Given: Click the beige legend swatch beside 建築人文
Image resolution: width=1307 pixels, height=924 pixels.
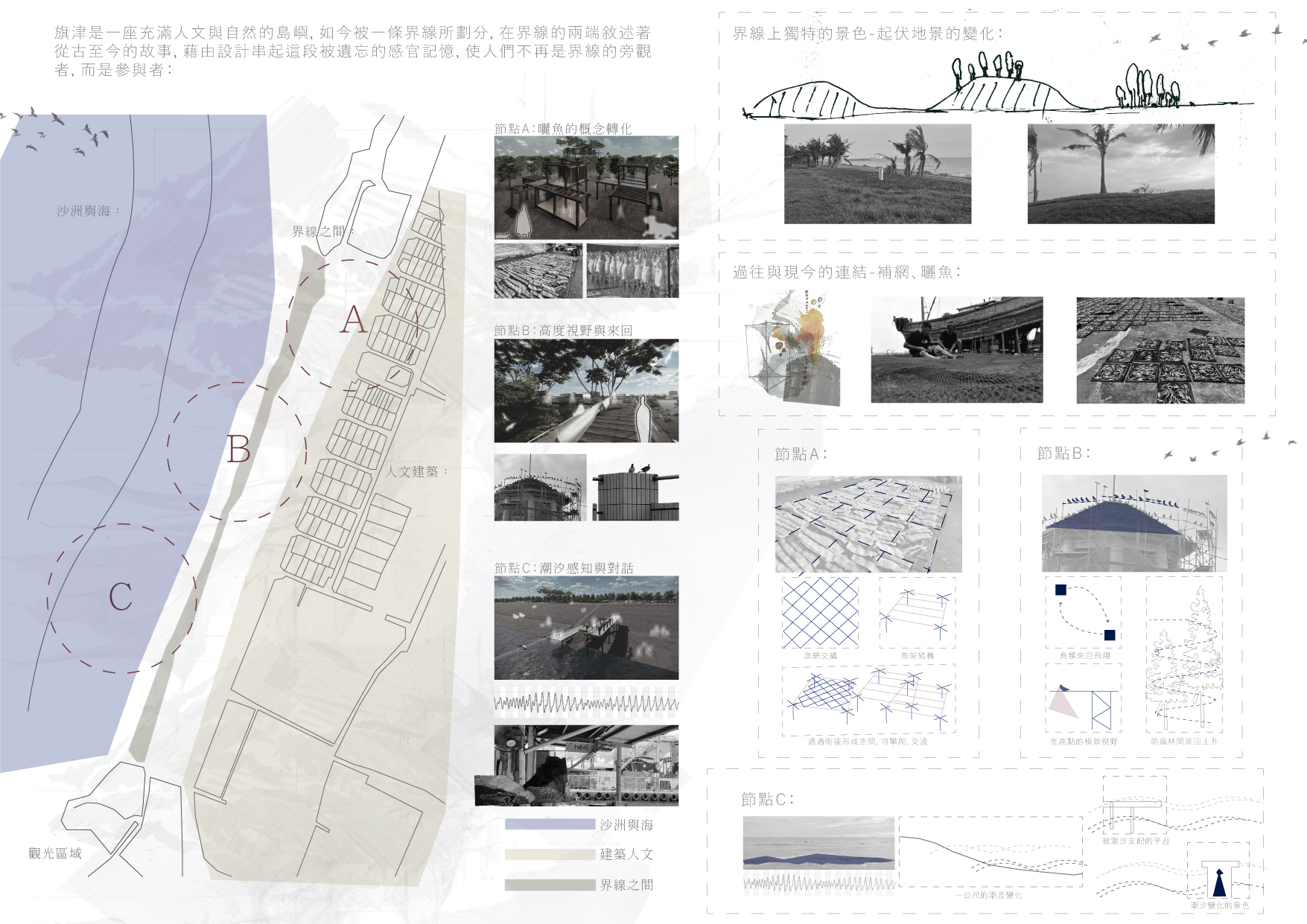Looking at the screenshot, I should coord(550,854).
